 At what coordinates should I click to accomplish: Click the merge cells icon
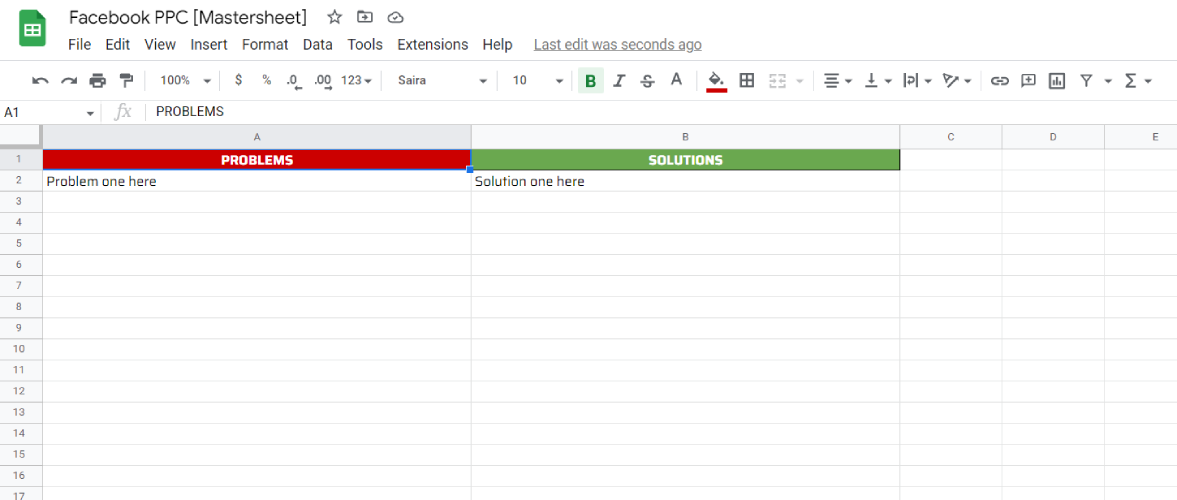(777, 80)
